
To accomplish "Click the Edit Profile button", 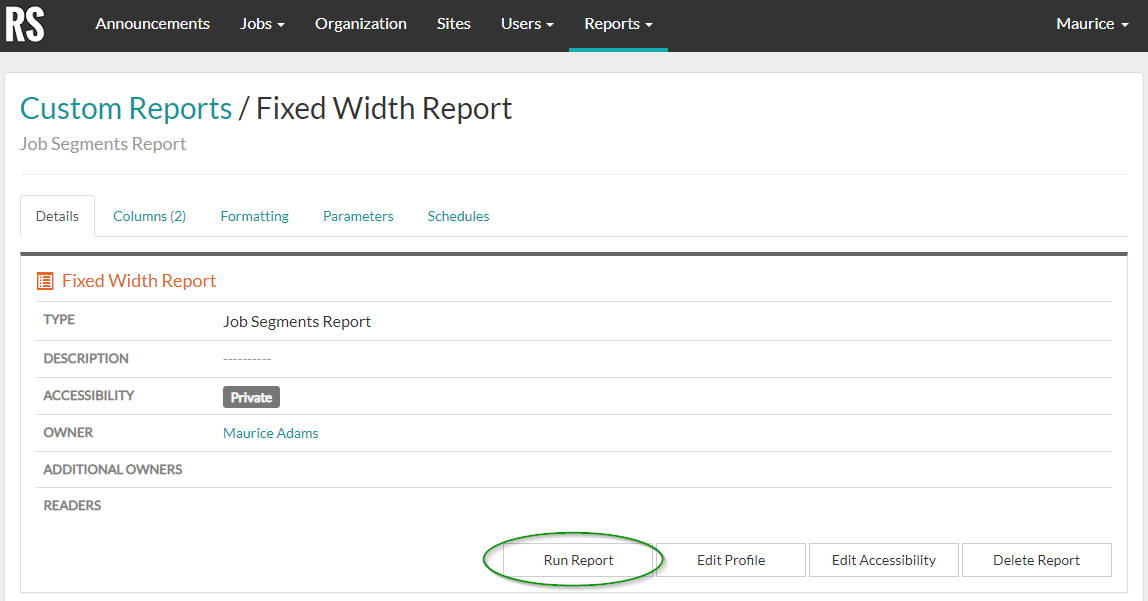I will (x=730, y=559).
